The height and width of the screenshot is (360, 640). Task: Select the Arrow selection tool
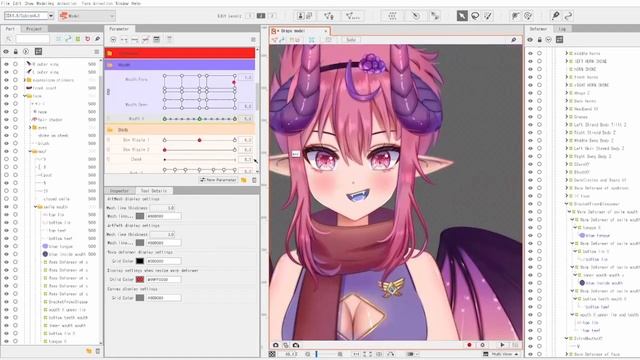point(462,16)
